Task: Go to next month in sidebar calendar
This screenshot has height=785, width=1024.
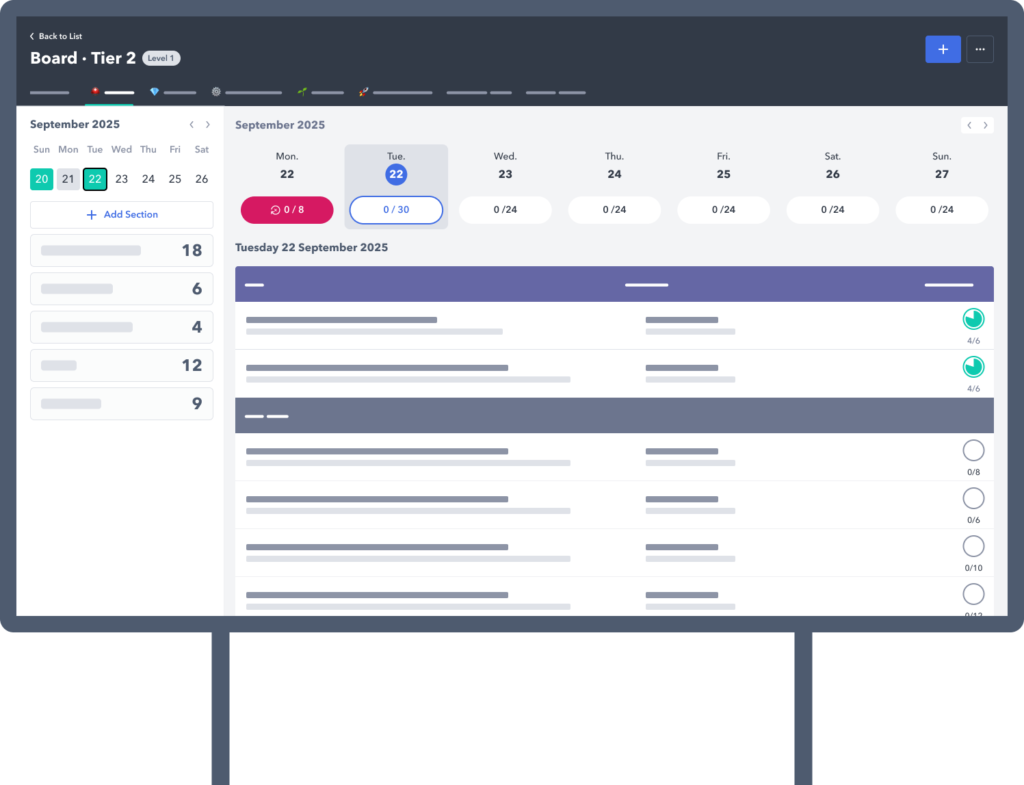Action: pos(208,125)
